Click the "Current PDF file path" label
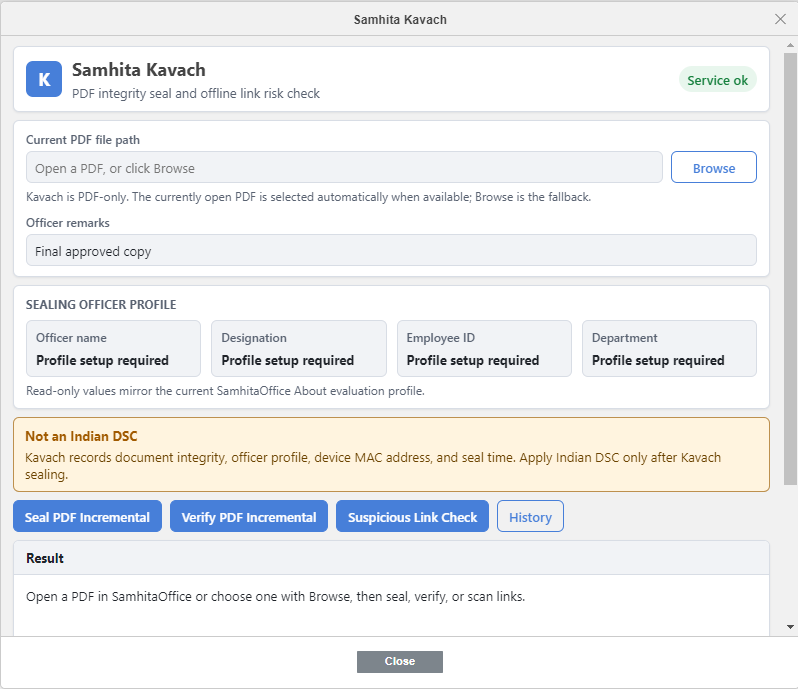798x689 pixels. pyautogui.click(x=83, y=140)
